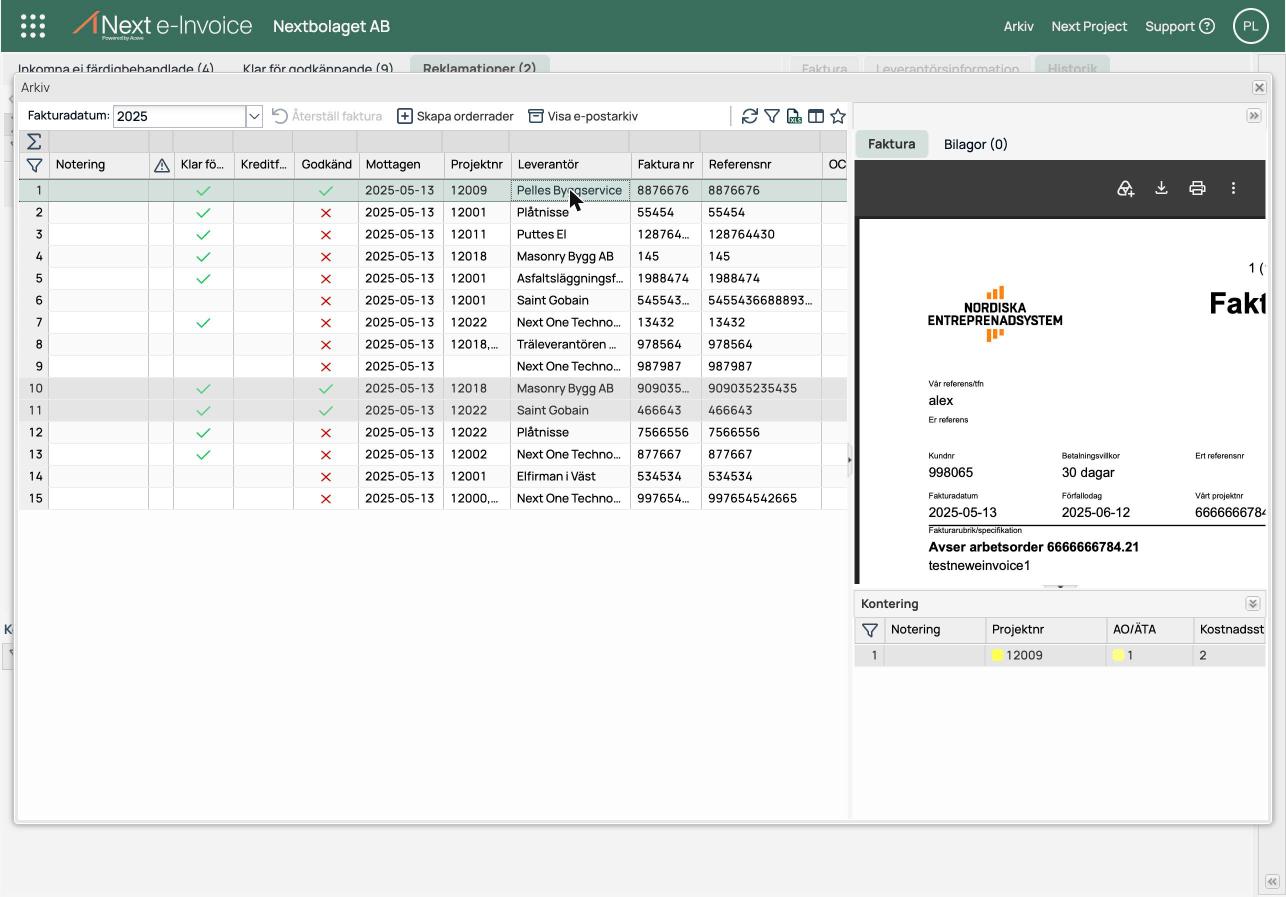The height and width of the screenshot is (897, 1286).
Task: Collapse the invoice preview panel
Action: (1253, 116)
